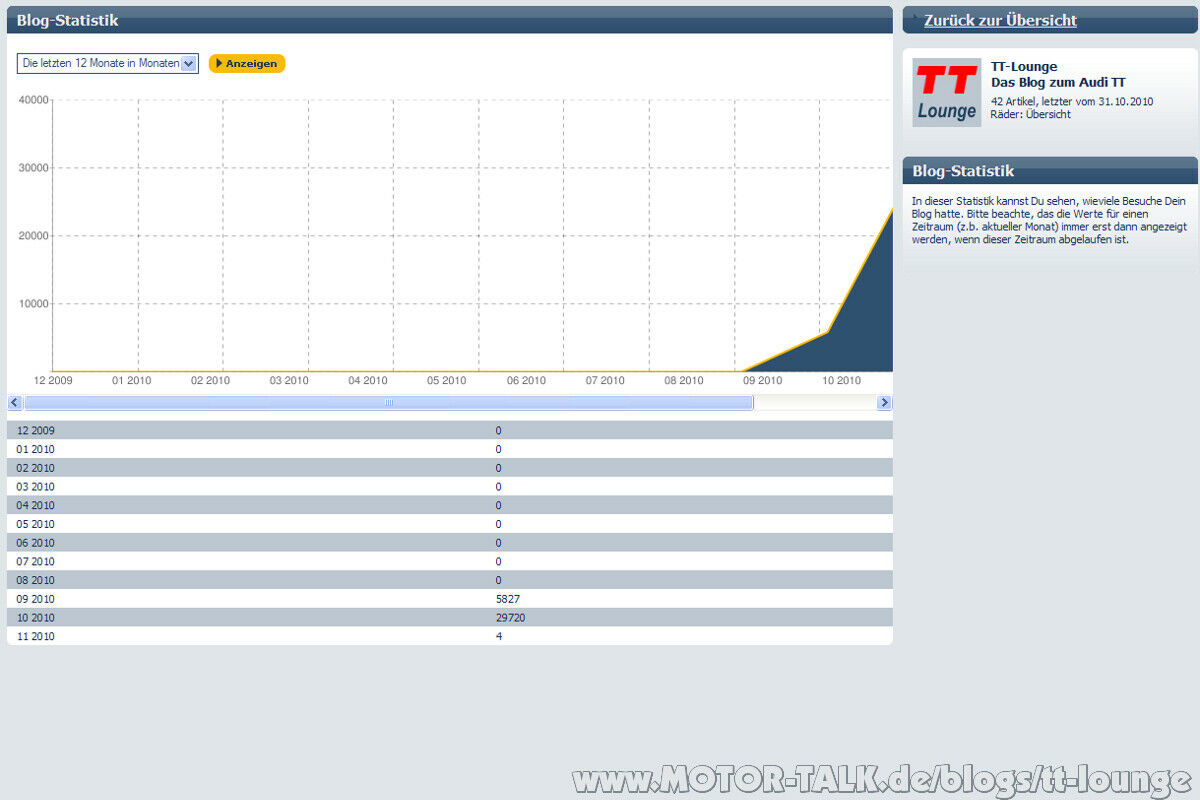
Task: Click the Räder: Übersicht entry in the blog info box
Action: pos(1029,114)
